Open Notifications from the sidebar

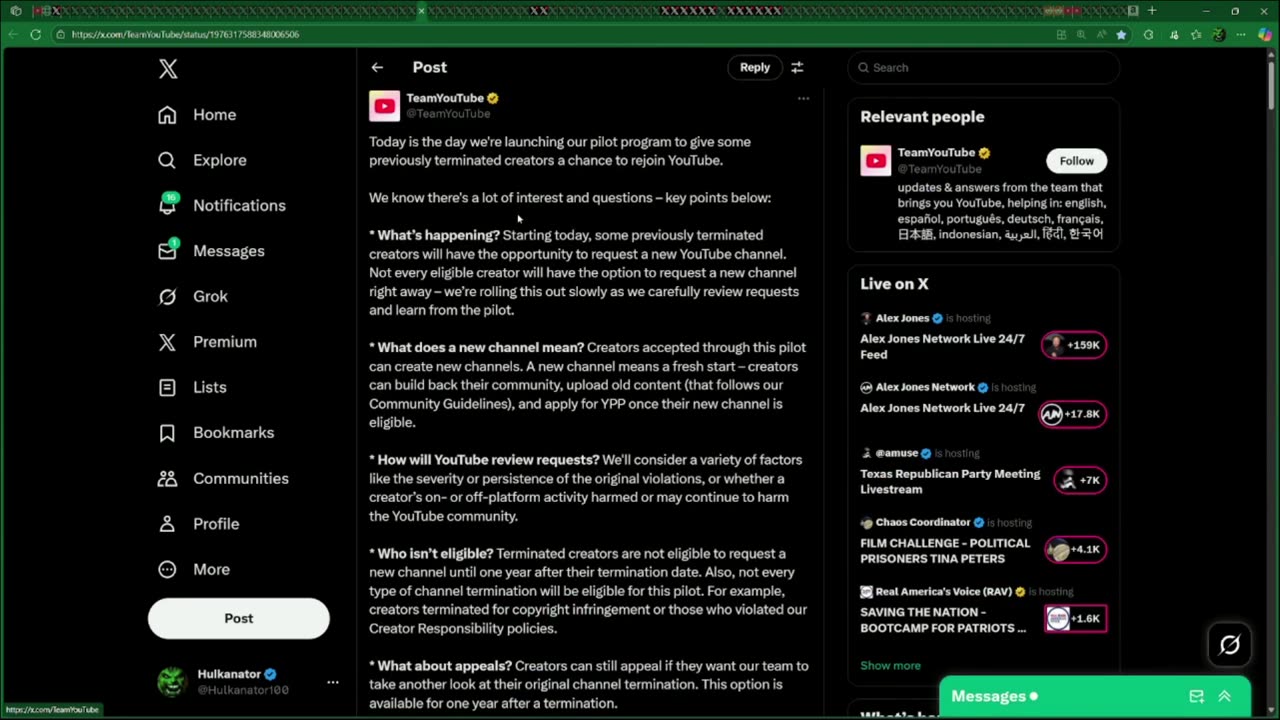coord(239,205)
